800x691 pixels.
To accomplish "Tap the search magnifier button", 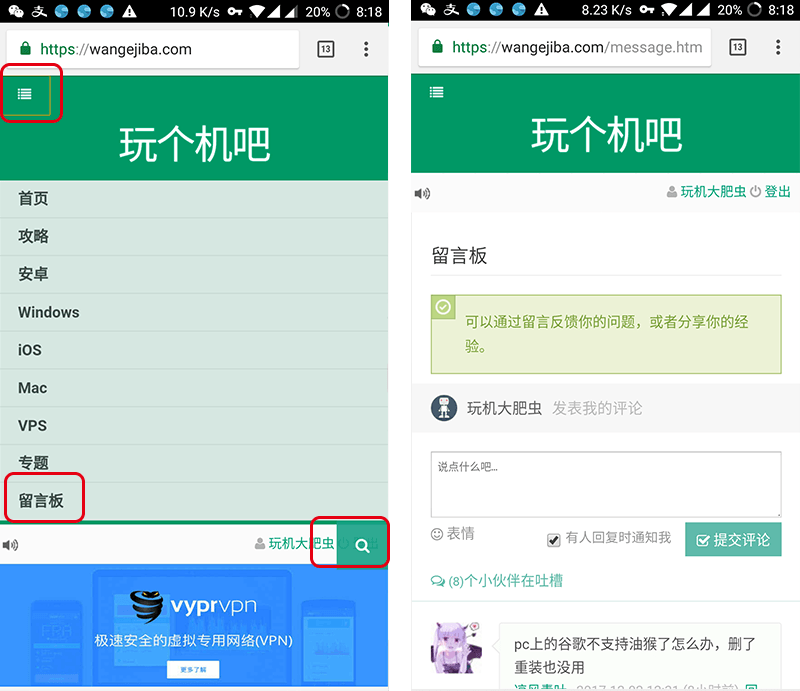I will (362, 545).
